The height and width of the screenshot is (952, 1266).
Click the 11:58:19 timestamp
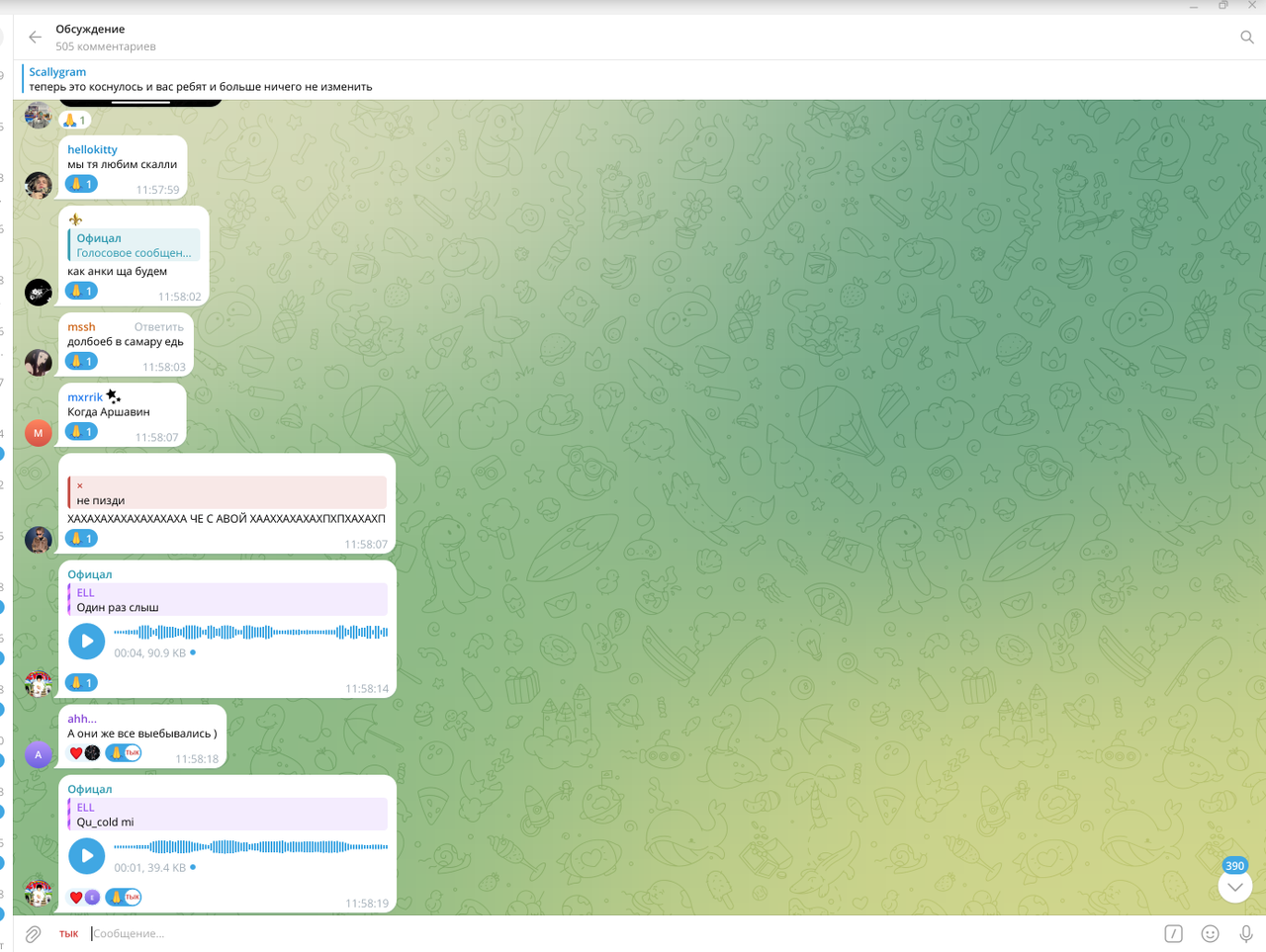(x=367, y=904)
